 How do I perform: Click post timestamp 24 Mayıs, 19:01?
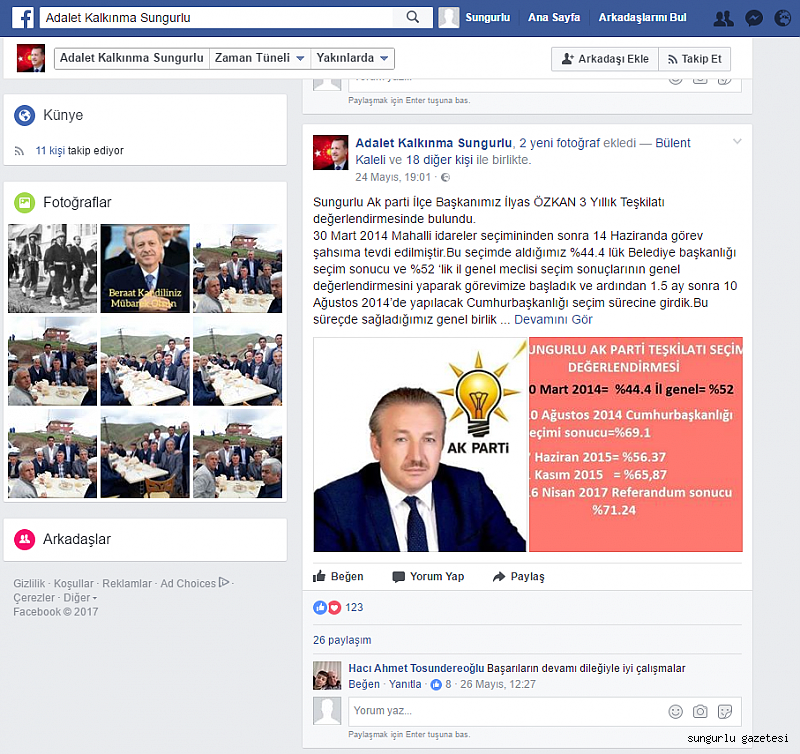[393, 178]
